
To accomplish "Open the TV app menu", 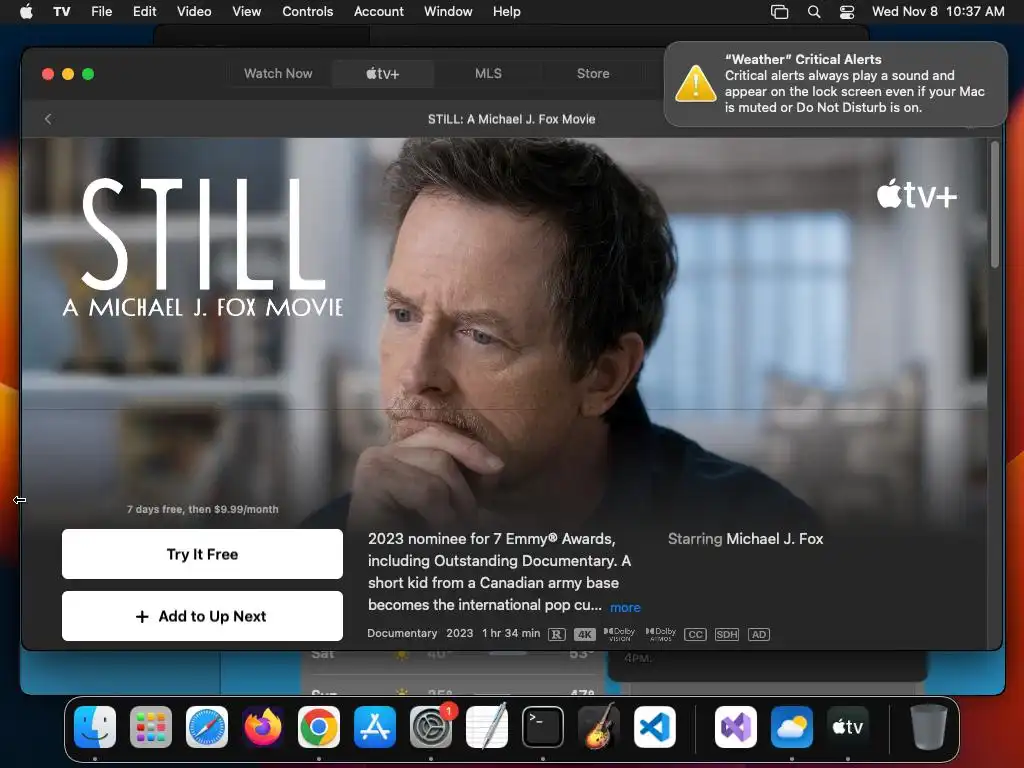I will click(x=61, y=11).
